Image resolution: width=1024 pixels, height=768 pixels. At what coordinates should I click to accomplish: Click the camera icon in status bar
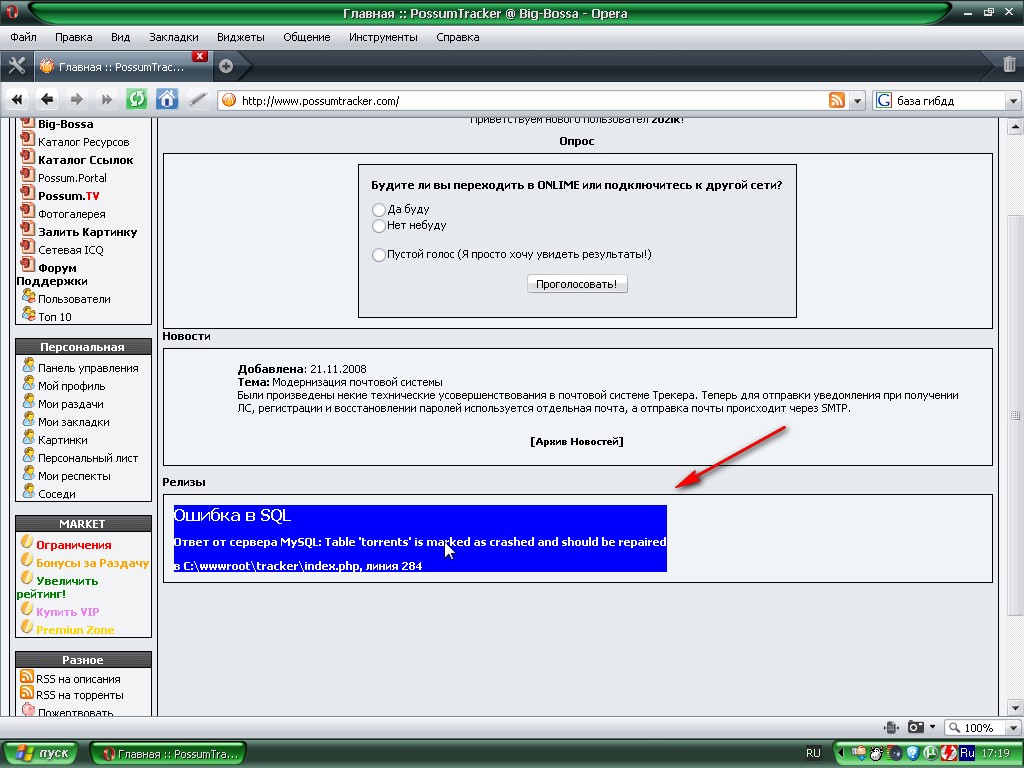[x=916, y=728]
